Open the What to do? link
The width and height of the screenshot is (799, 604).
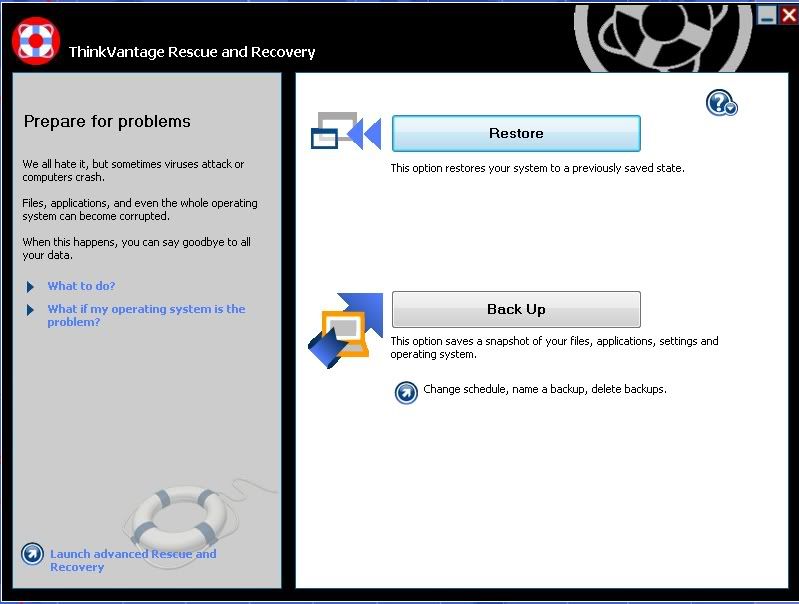81,286
